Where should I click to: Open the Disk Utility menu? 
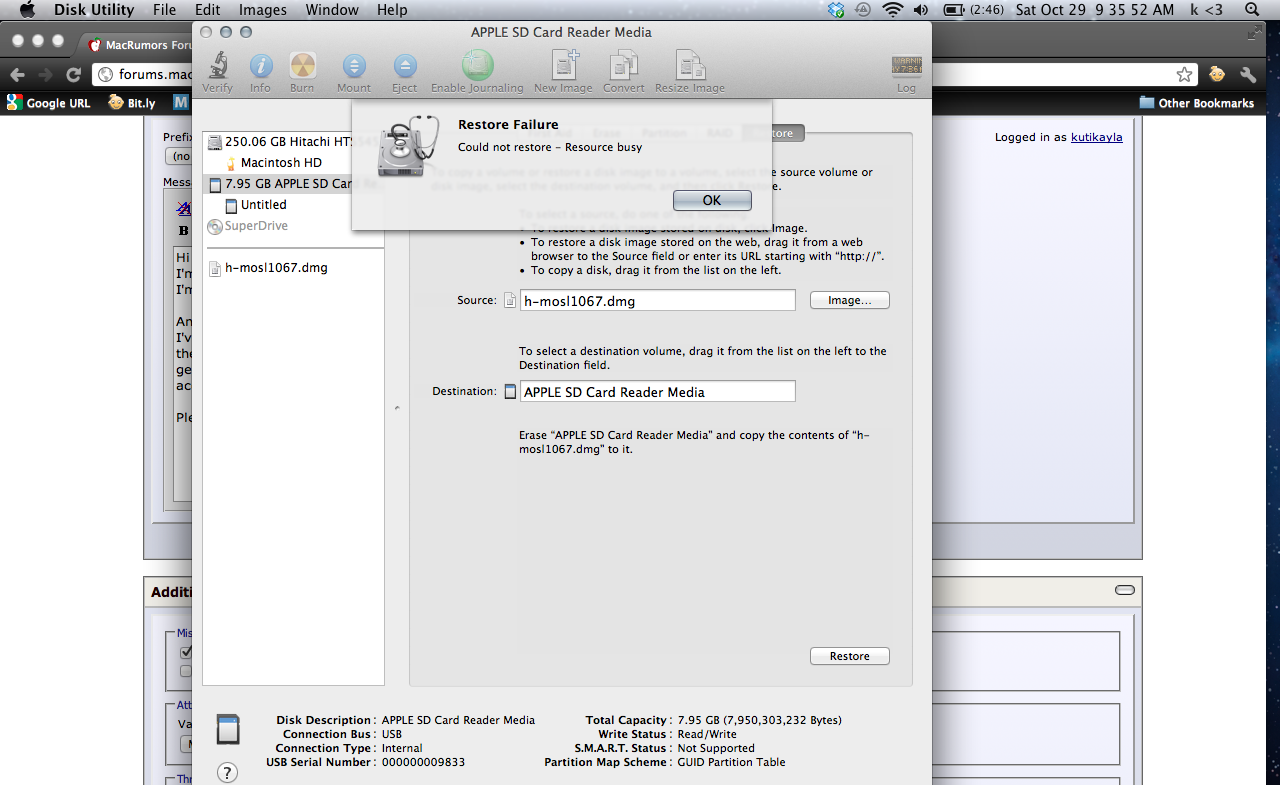click(x=93, y=10)
